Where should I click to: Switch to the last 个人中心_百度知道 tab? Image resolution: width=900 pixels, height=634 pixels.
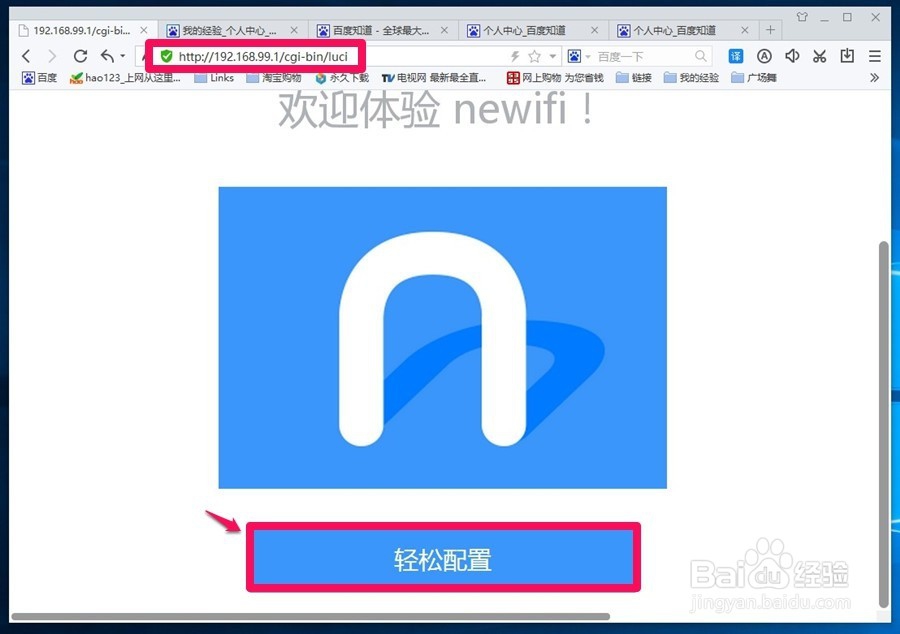(684, 30)
